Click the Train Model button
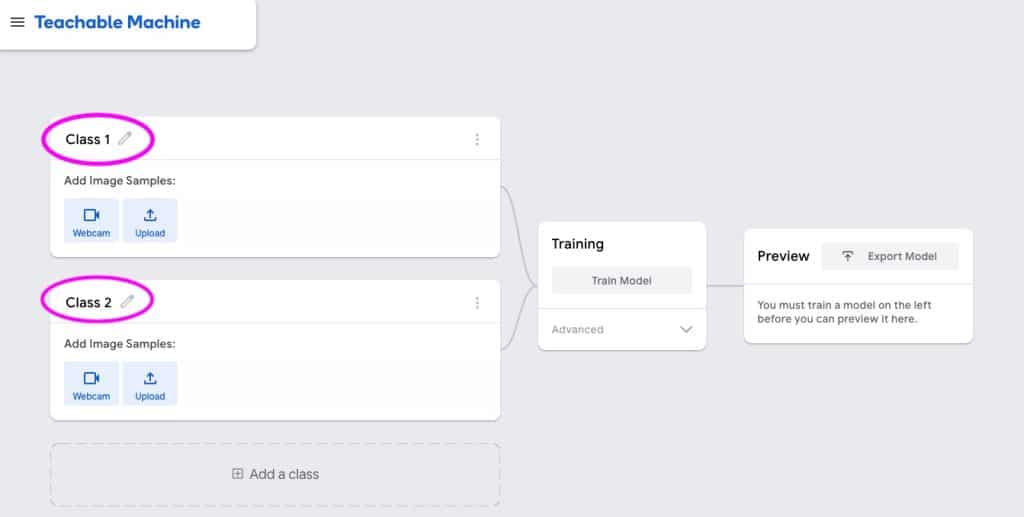Image resolution: width=1024 pixels, height=517 pixels. [x=622, y=281]
